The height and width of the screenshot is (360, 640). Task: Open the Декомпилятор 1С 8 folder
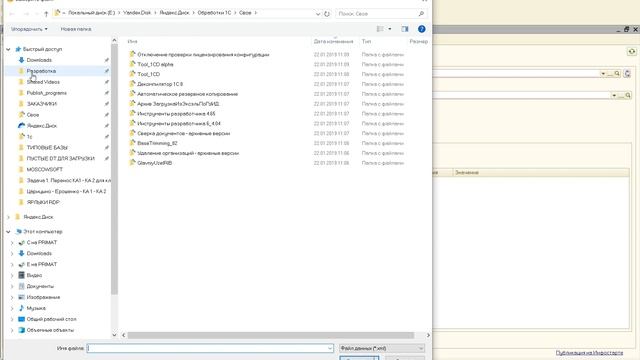[x=160, y=84]
